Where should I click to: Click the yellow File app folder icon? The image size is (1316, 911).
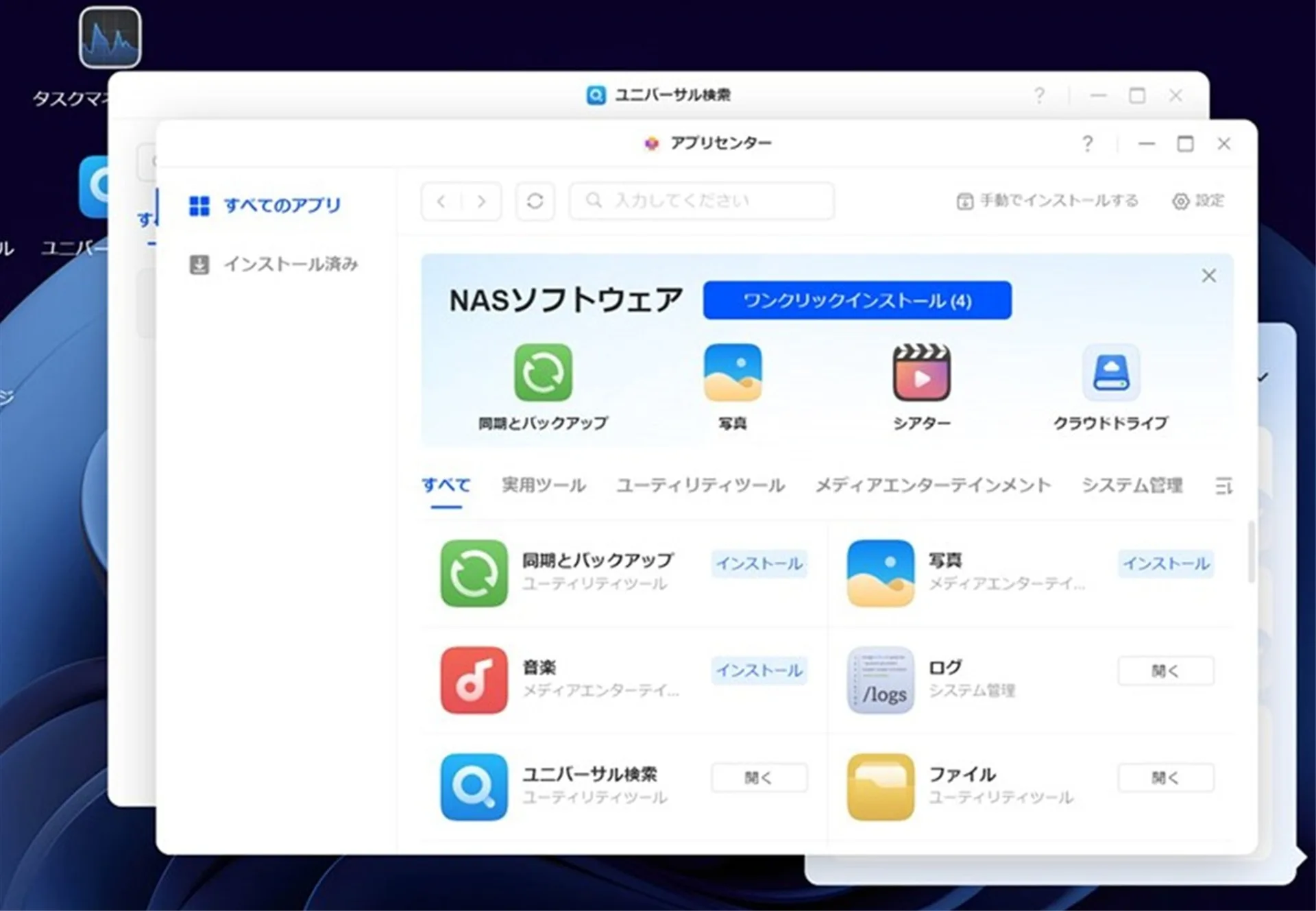[881, 787]
